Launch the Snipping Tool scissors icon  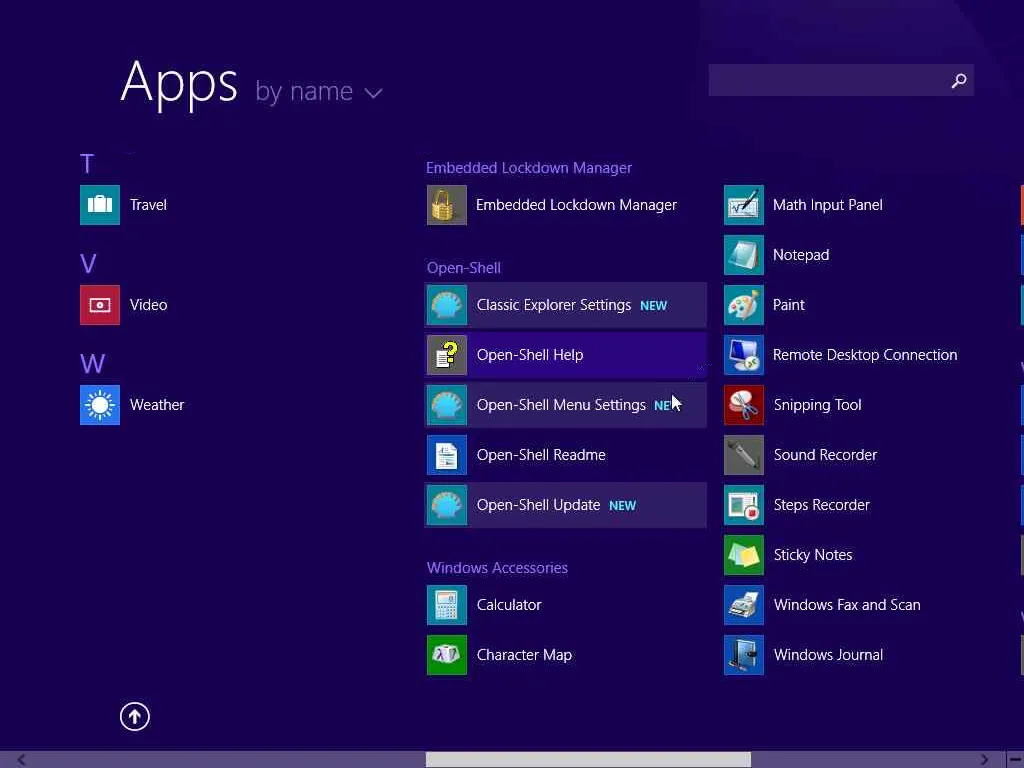(x=744, y=405)
